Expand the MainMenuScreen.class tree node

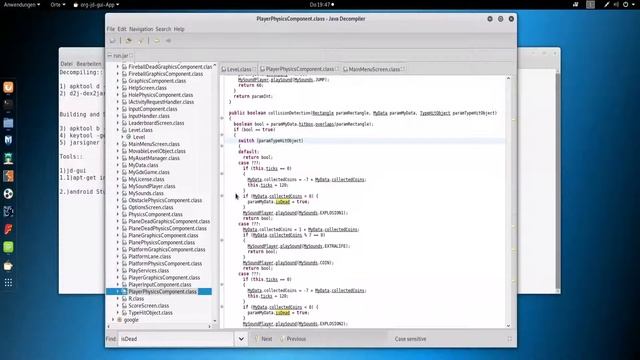(118, 144)
